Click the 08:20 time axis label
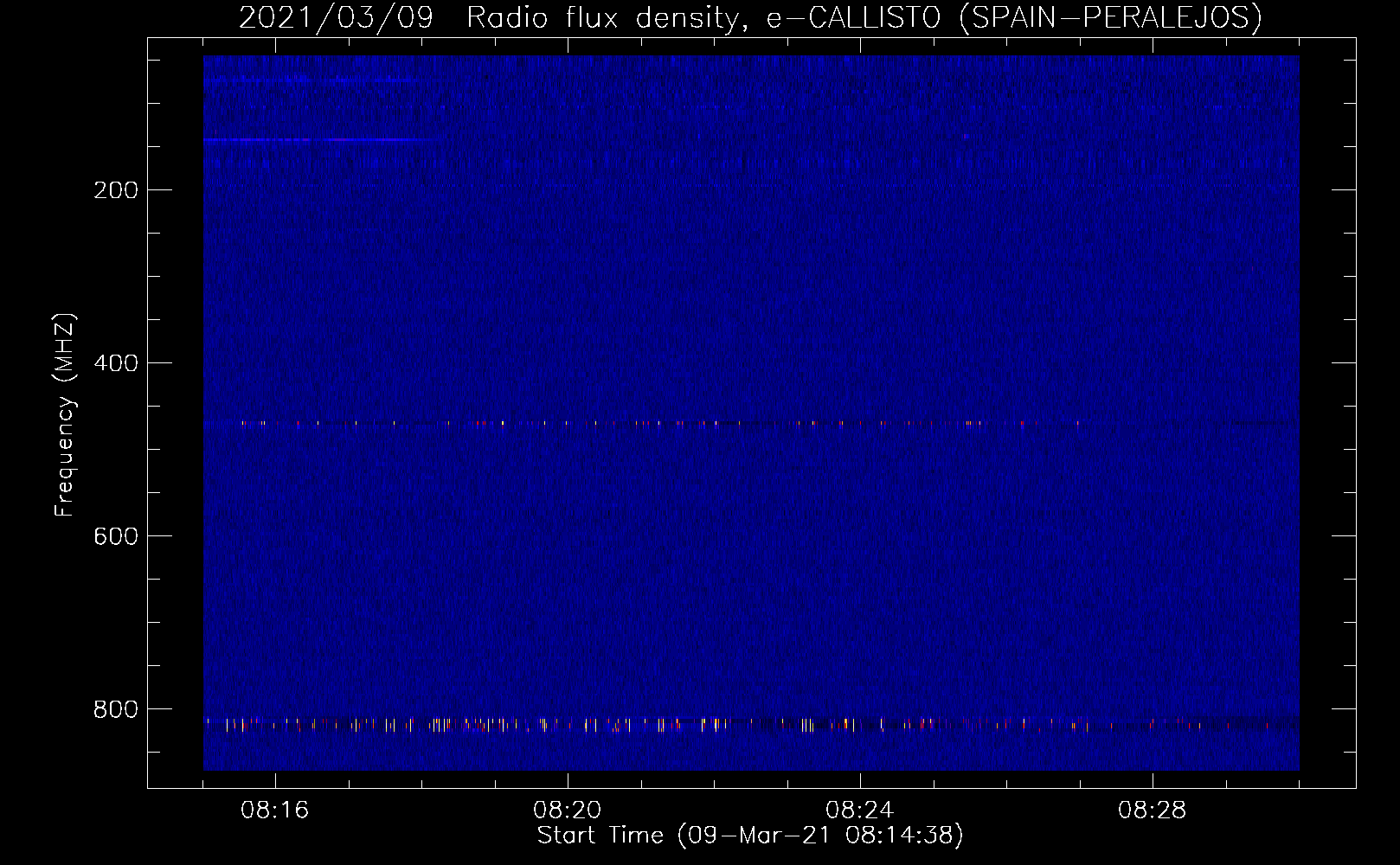Image resolution: width=1400 pixels, height=865 pixels. click(567, 811)
